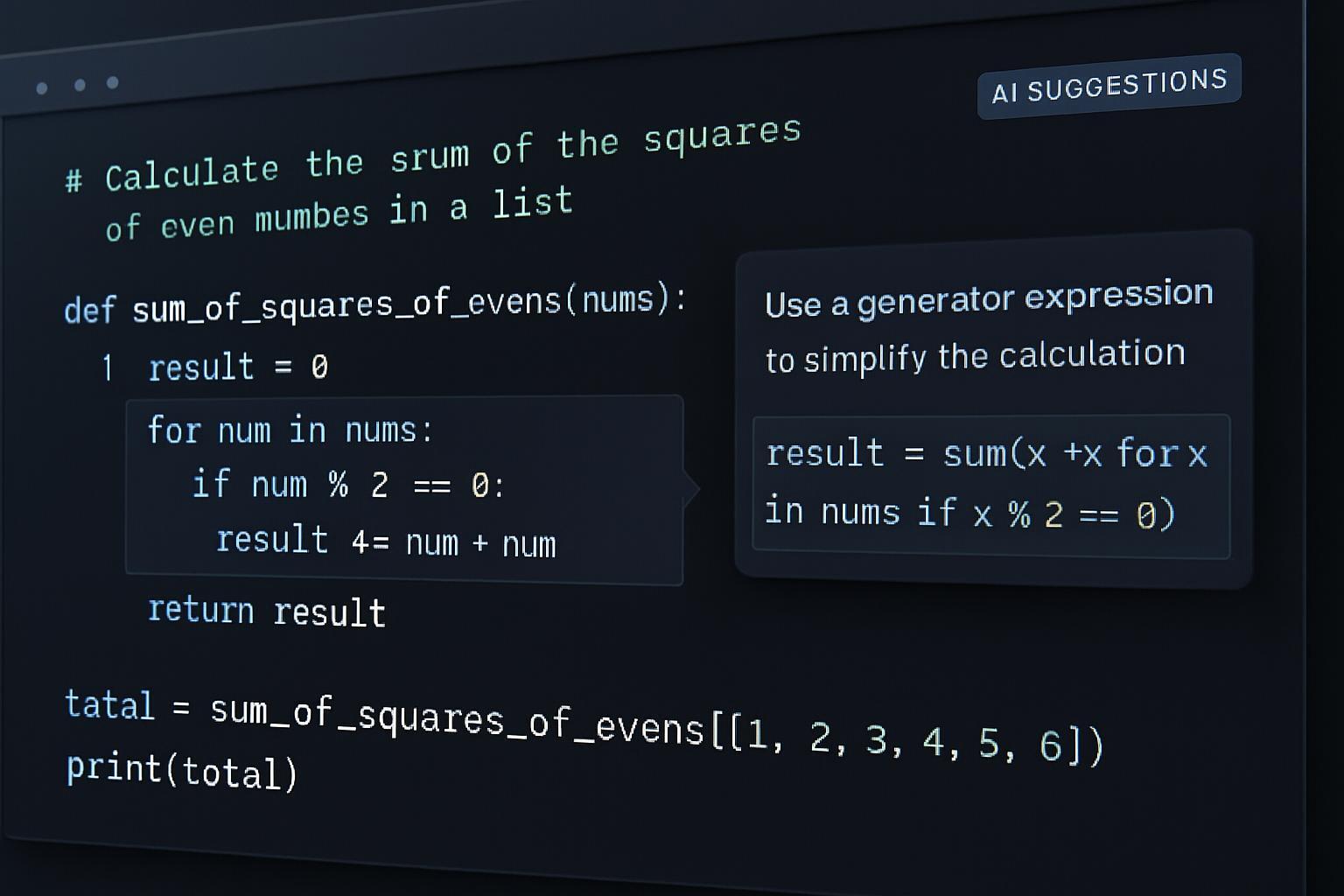
Task: Click the 'result 4= num + num' line
Action: [x=386, y=542]
